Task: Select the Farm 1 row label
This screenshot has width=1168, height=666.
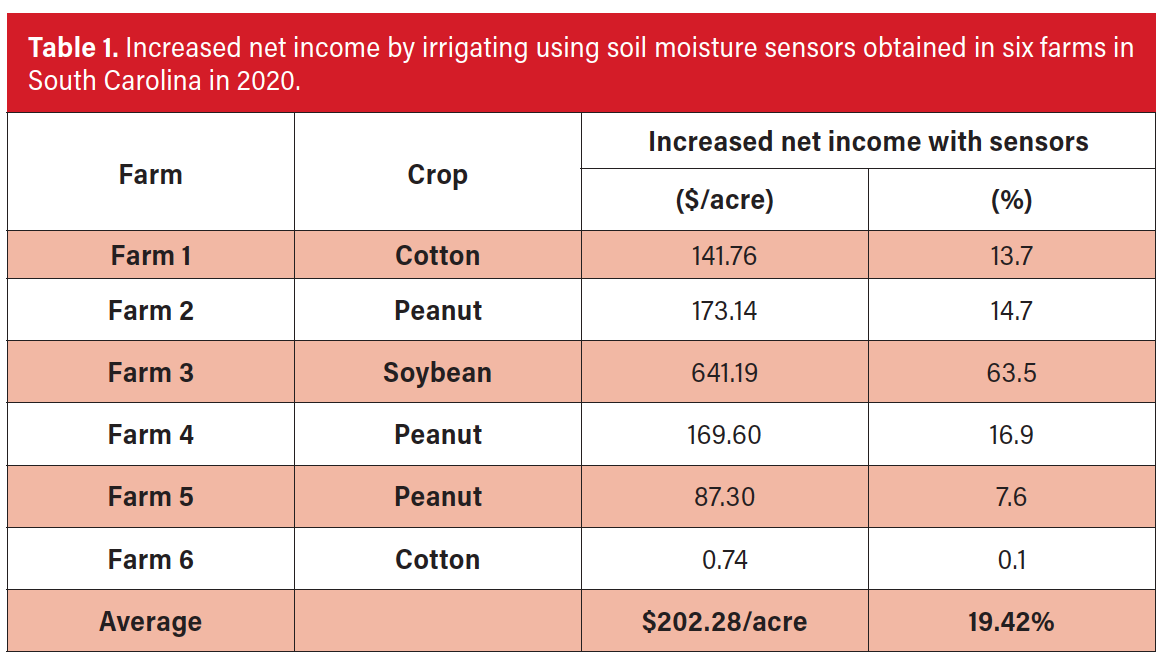Action: tap(151, 256)
